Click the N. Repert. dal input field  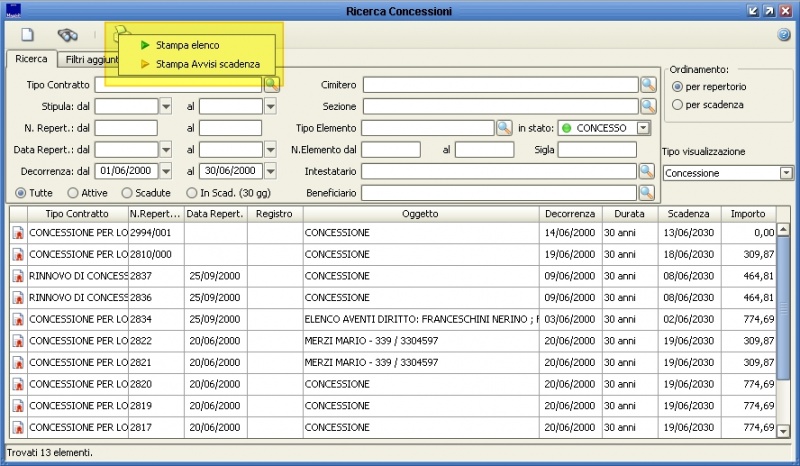pos(126,128)
